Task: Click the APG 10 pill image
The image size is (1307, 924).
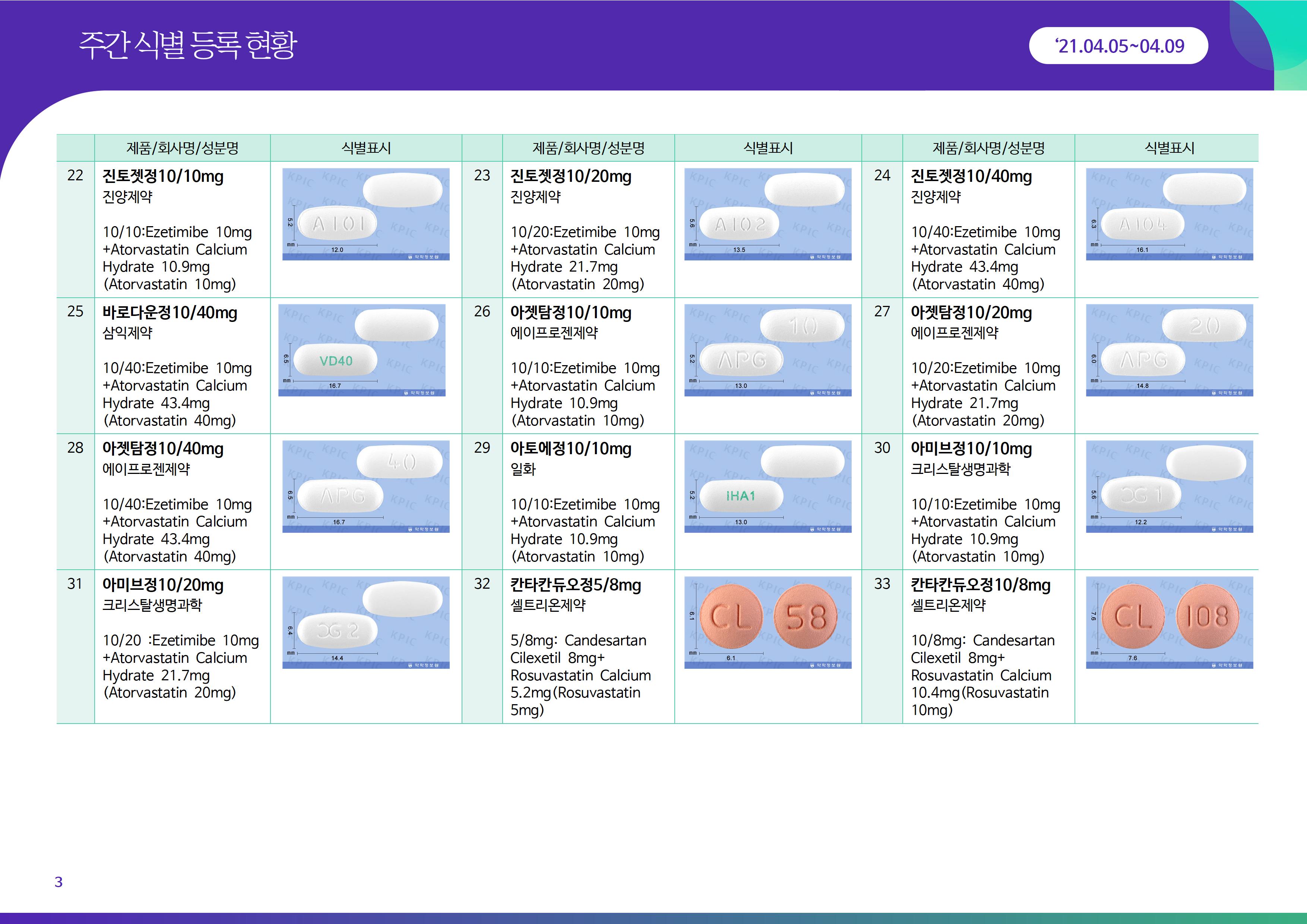Action: (768, 350)
